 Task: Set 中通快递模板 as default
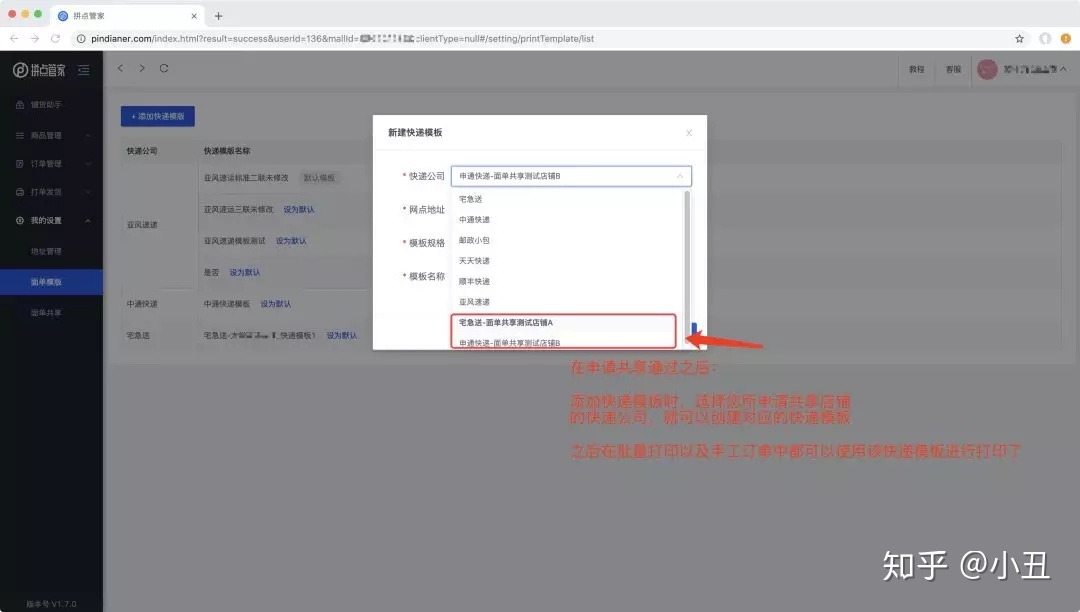[276, 304]
